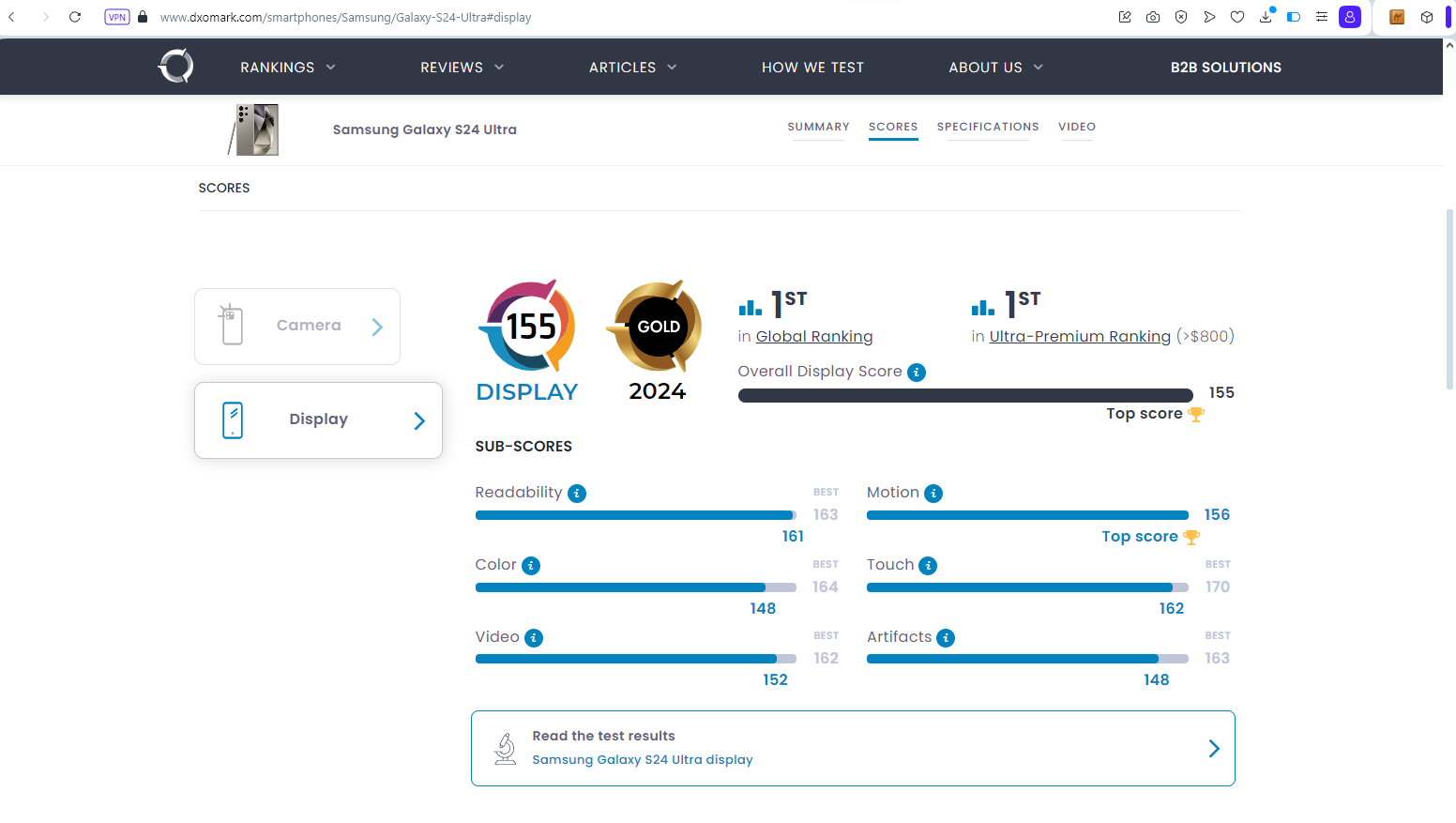Expand the Rankings dropdown menu
This screenshot has height=823, width=1456.
288,68
